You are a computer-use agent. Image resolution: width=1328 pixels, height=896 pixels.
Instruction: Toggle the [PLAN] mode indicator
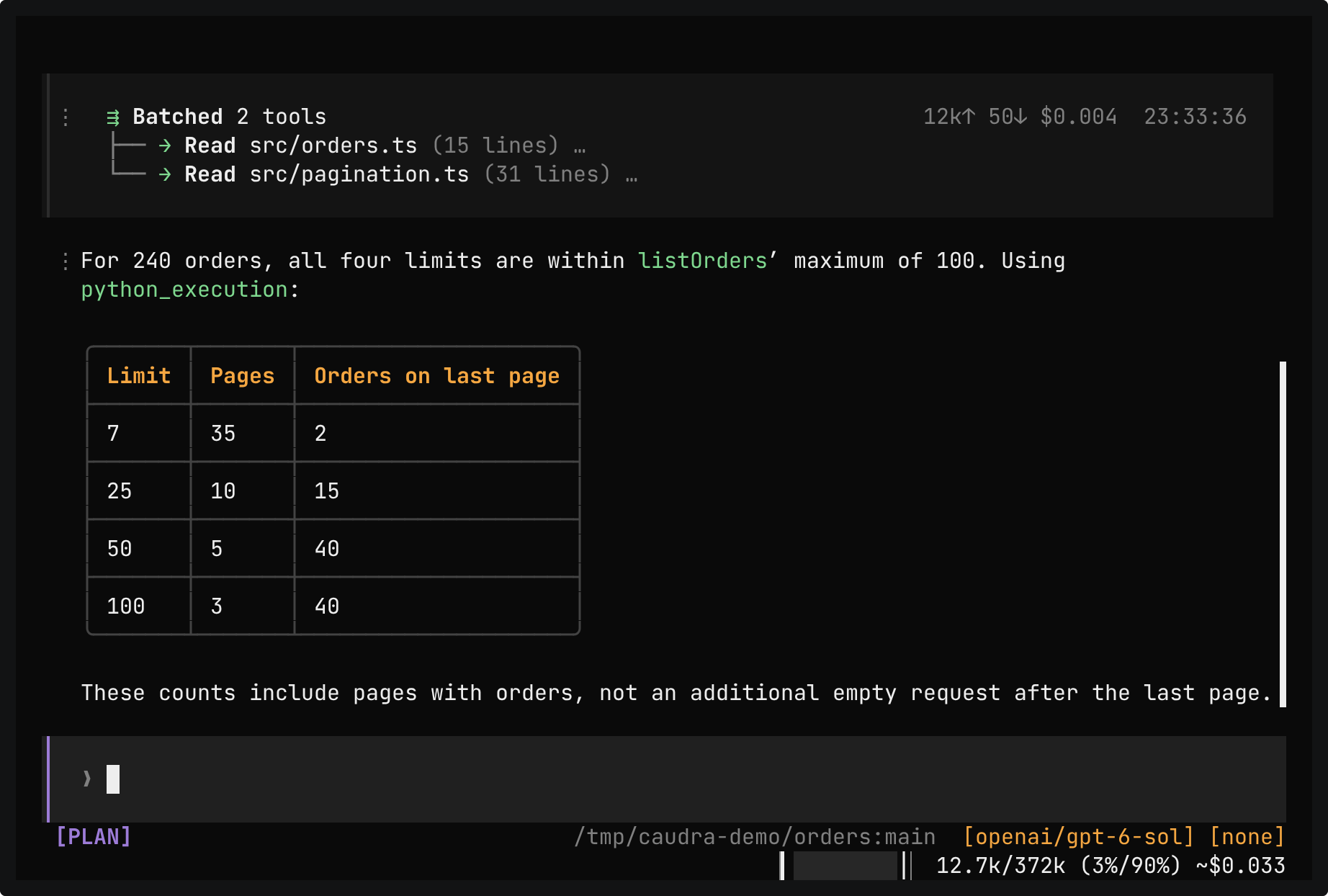tap(94, 836)
